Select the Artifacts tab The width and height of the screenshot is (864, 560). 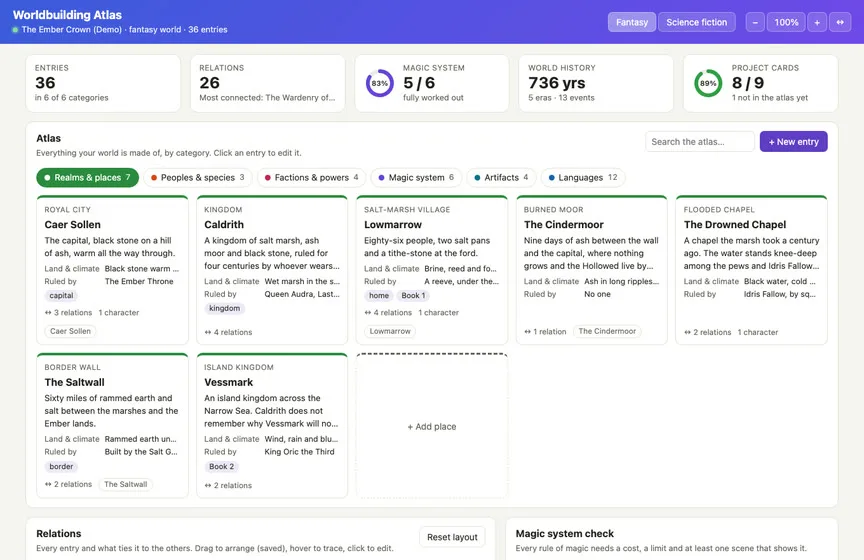[x=501, y=177]
